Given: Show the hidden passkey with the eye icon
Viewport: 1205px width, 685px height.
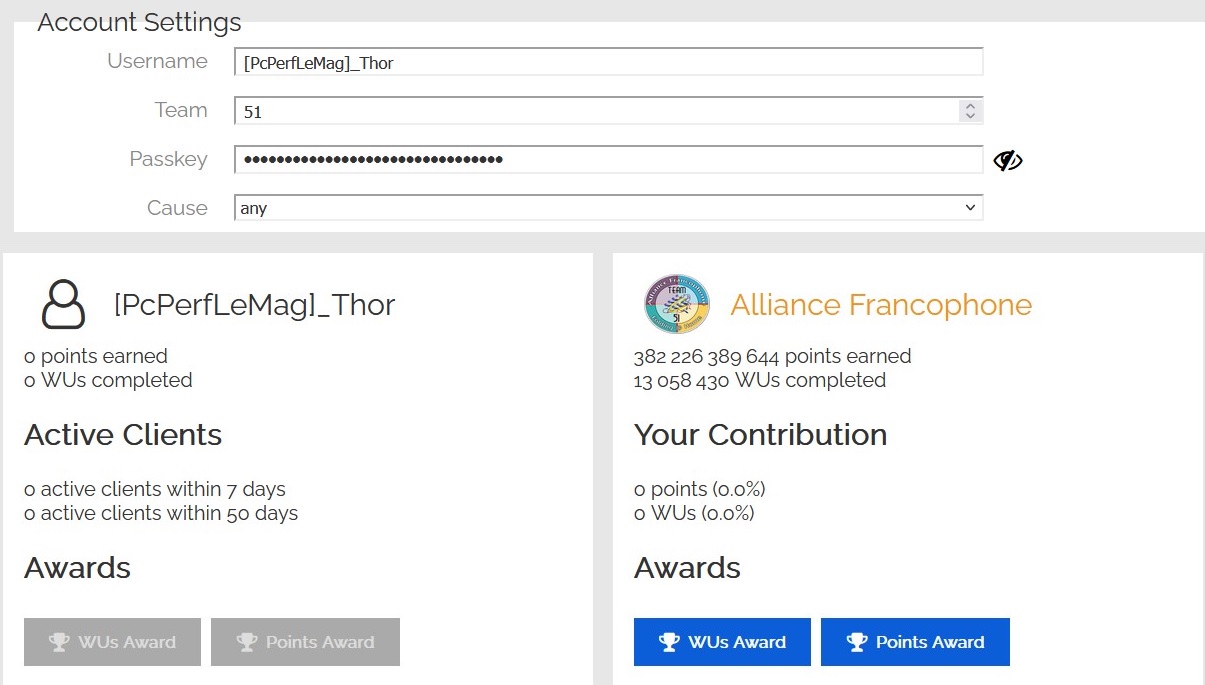Looking at the screenshot, I should coord(1007,160).
